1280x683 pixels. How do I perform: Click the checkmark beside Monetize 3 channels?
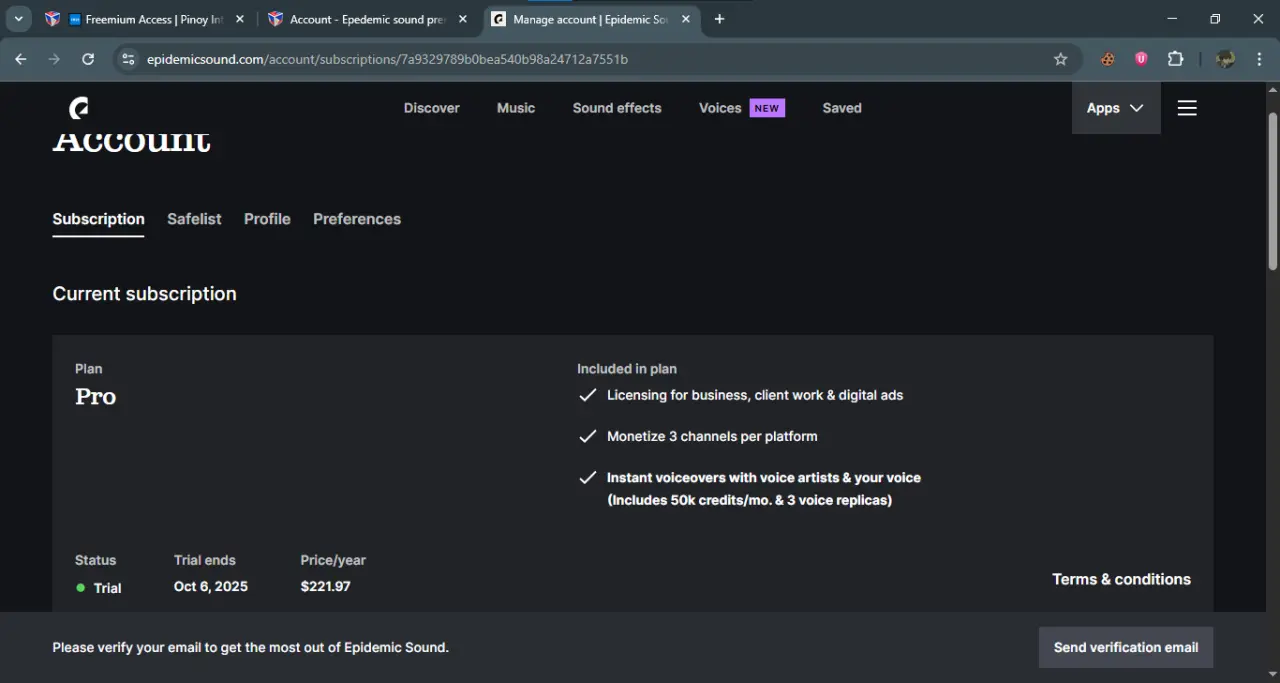point(588,436)
